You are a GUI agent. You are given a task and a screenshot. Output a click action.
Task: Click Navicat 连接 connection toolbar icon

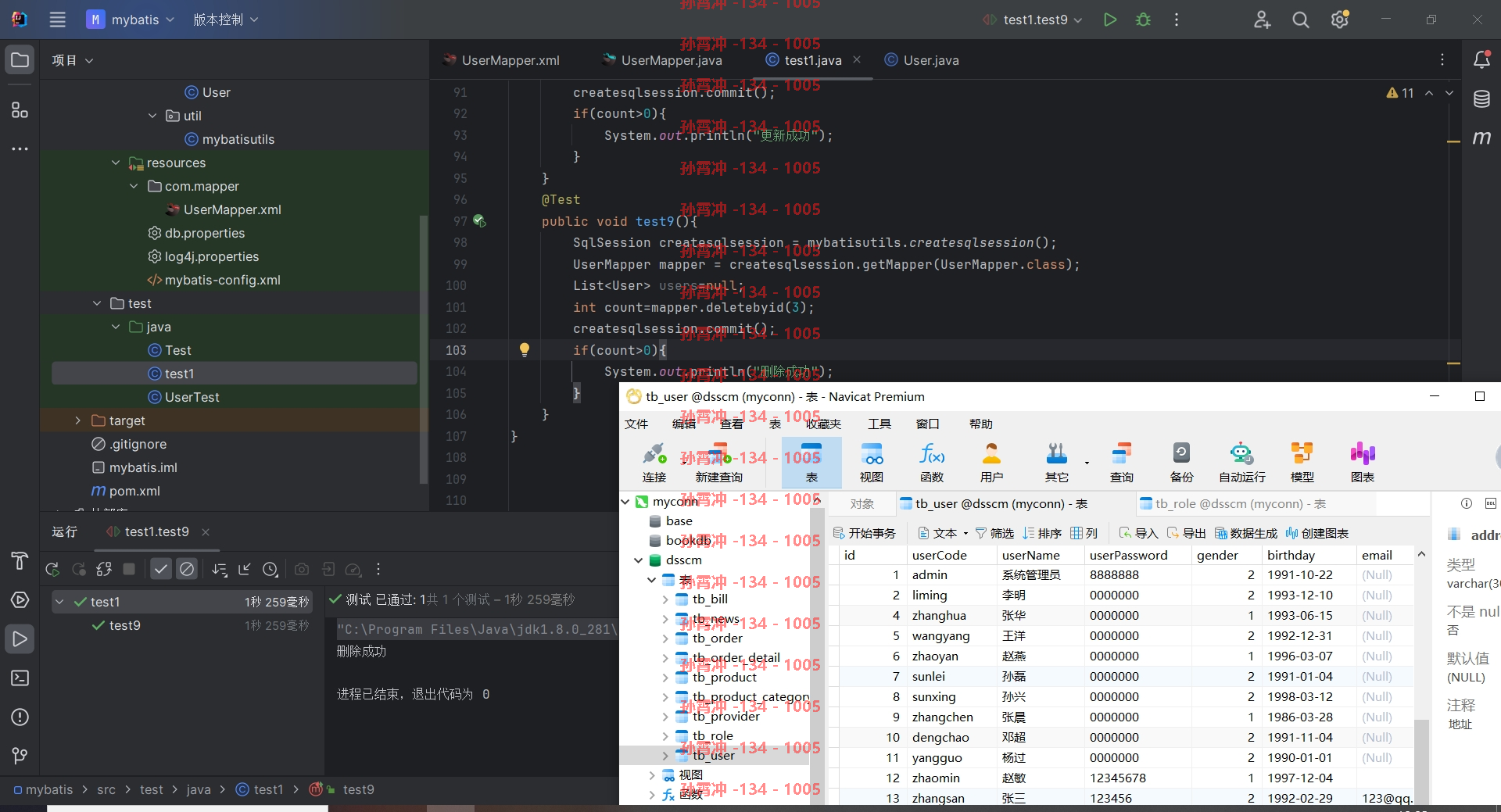click(654, 463)
